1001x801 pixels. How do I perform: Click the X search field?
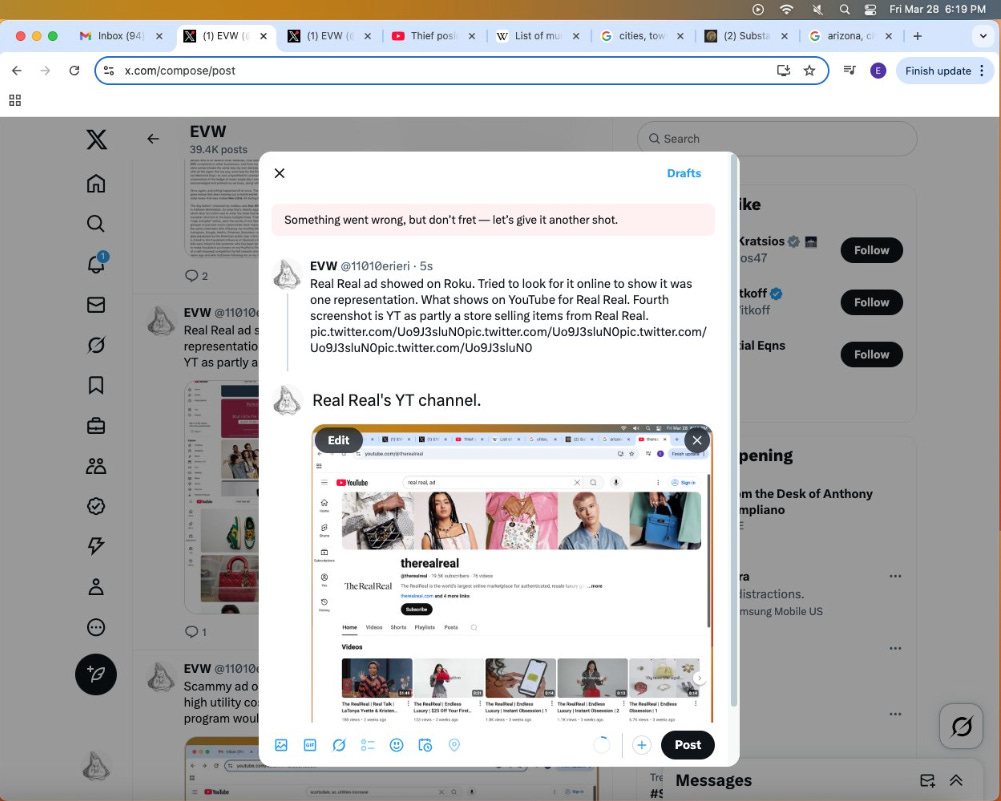click(x=777, y=138)
